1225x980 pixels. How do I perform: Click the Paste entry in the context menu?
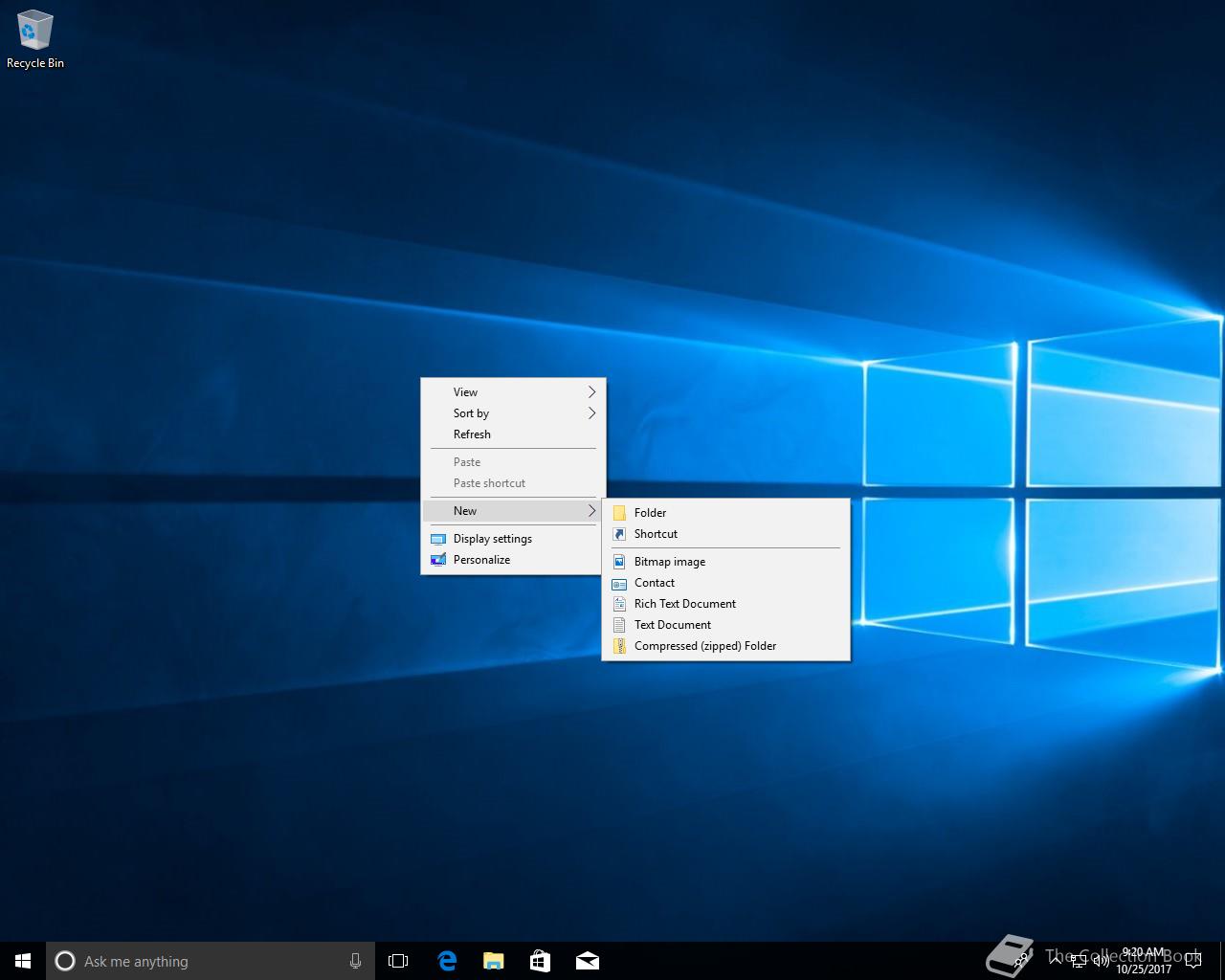click(x=513, y=462)
